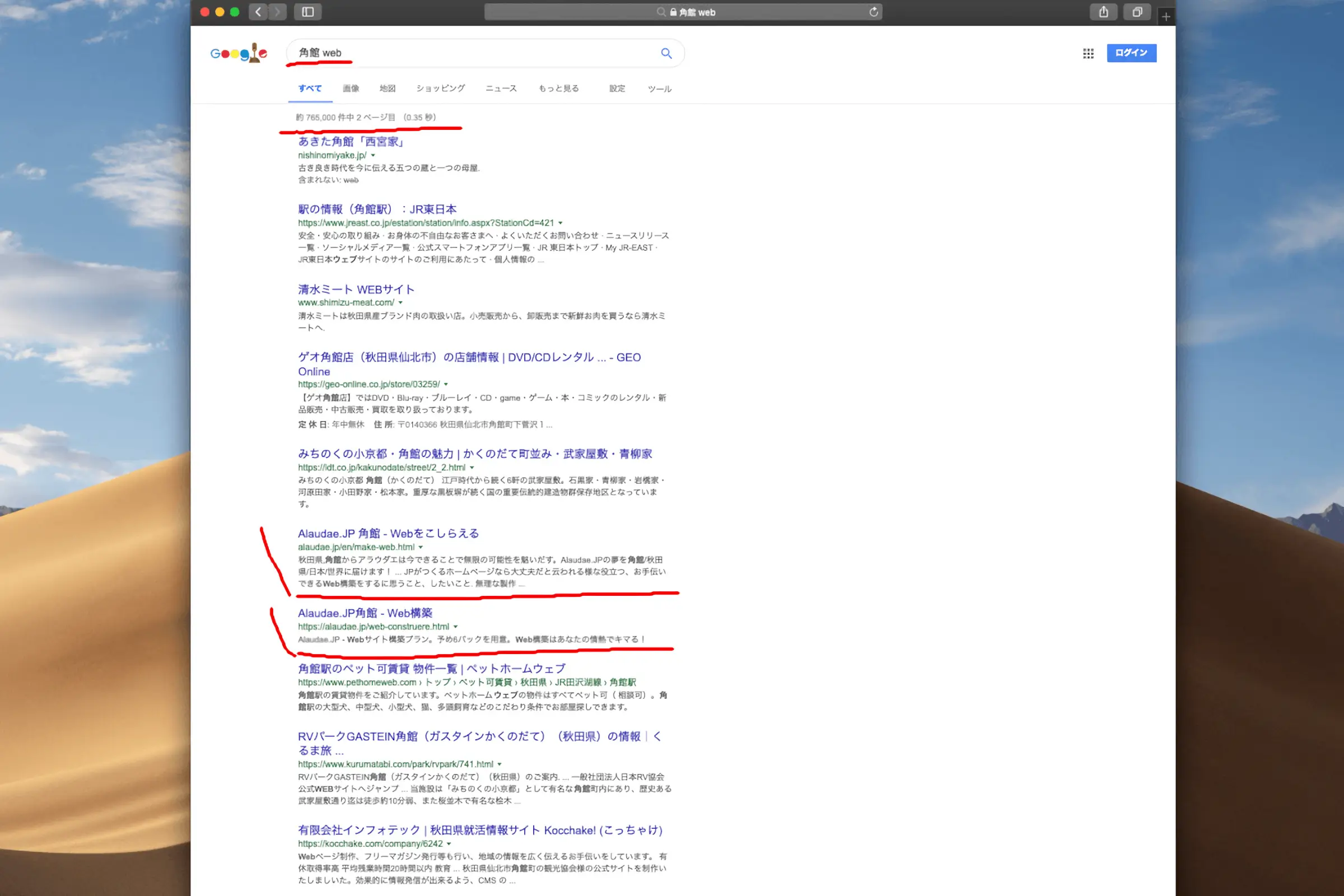Open the Alaudae.JP角館 - Web構築 result link
The image size is (1344, 896).
(365, 613)
